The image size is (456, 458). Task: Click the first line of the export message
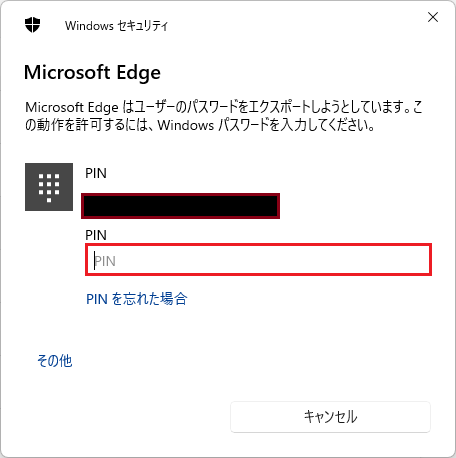point(224,107)
